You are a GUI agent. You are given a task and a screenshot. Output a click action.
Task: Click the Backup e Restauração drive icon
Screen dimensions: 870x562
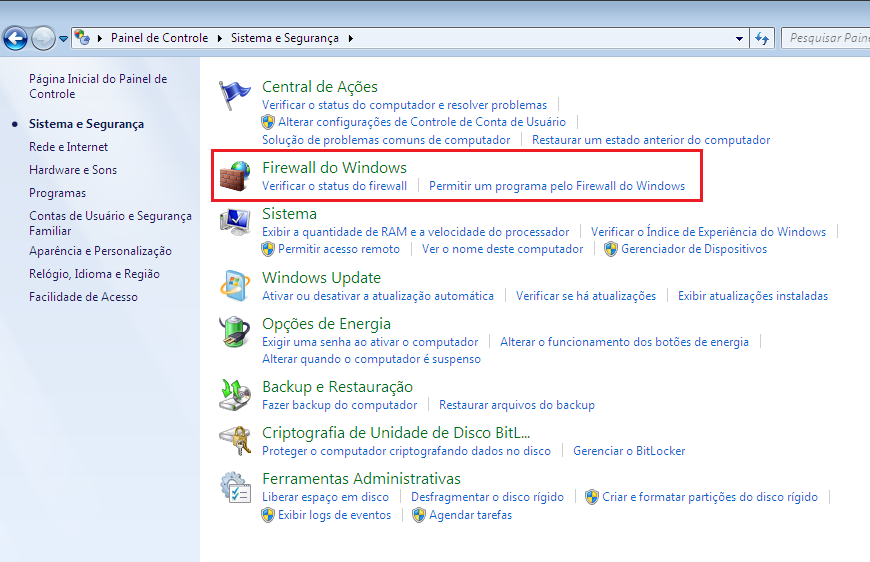coord(235,395)
